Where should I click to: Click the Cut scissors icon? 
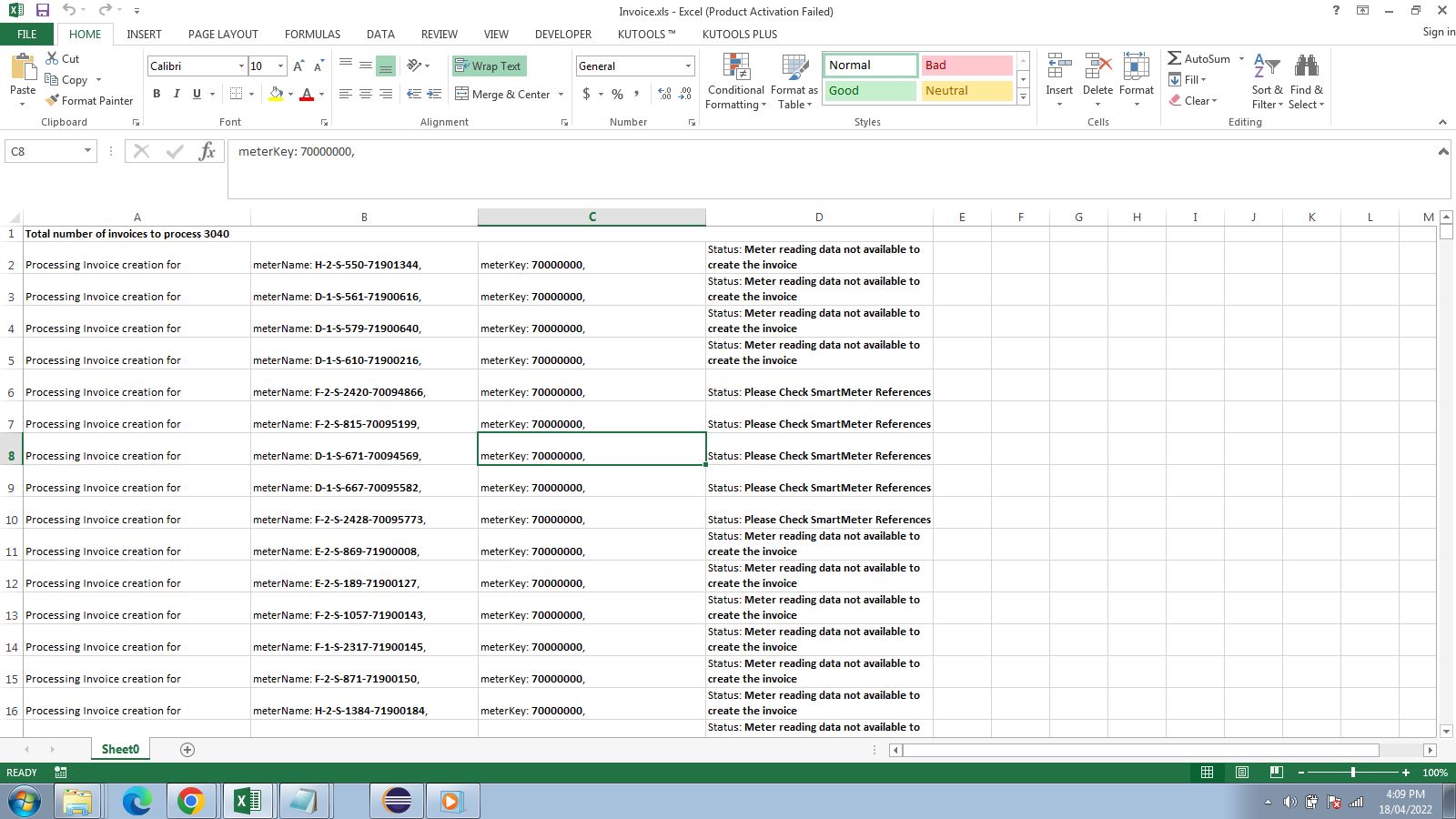click(x=52, y=58)
